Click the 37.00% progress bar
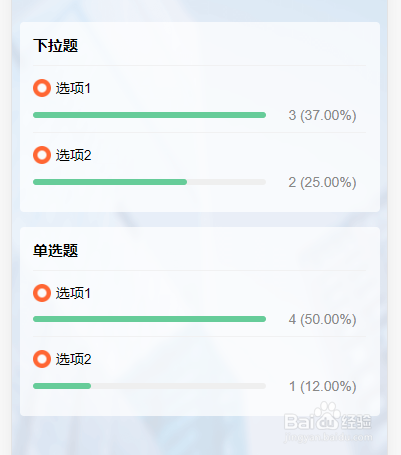Viewport: 401px width, 455px height. point(149,115)
